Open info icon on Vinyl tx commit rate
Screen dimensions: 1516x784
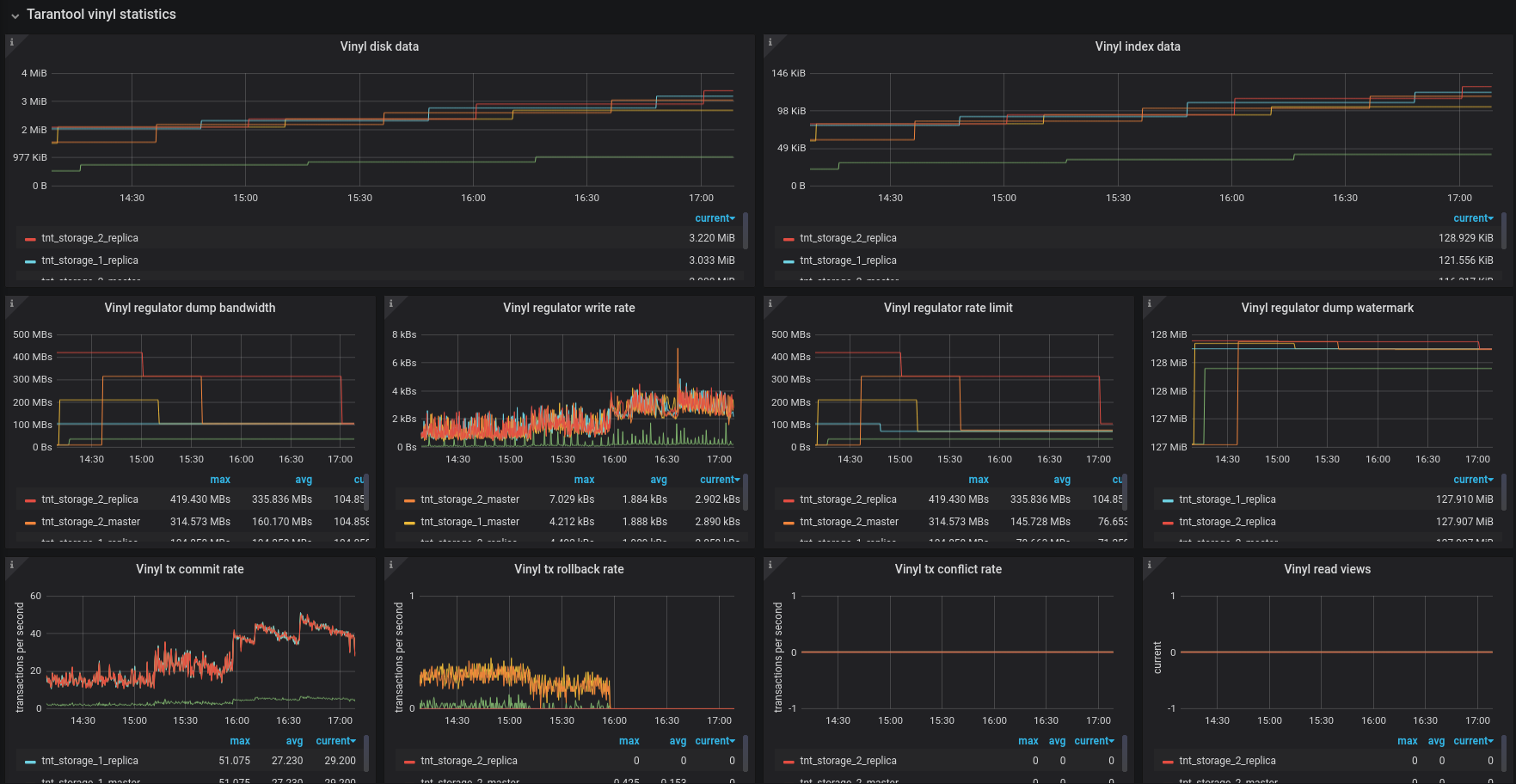[11, 565]
